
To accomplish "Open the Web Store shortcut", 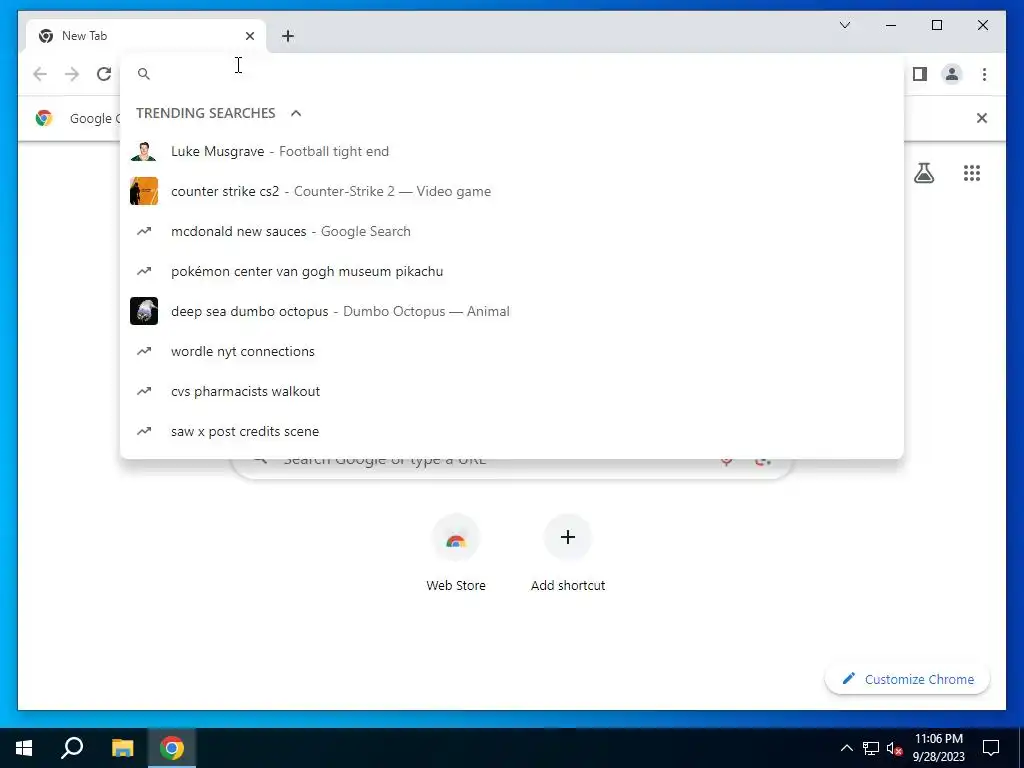I will (x=456, y=554).
